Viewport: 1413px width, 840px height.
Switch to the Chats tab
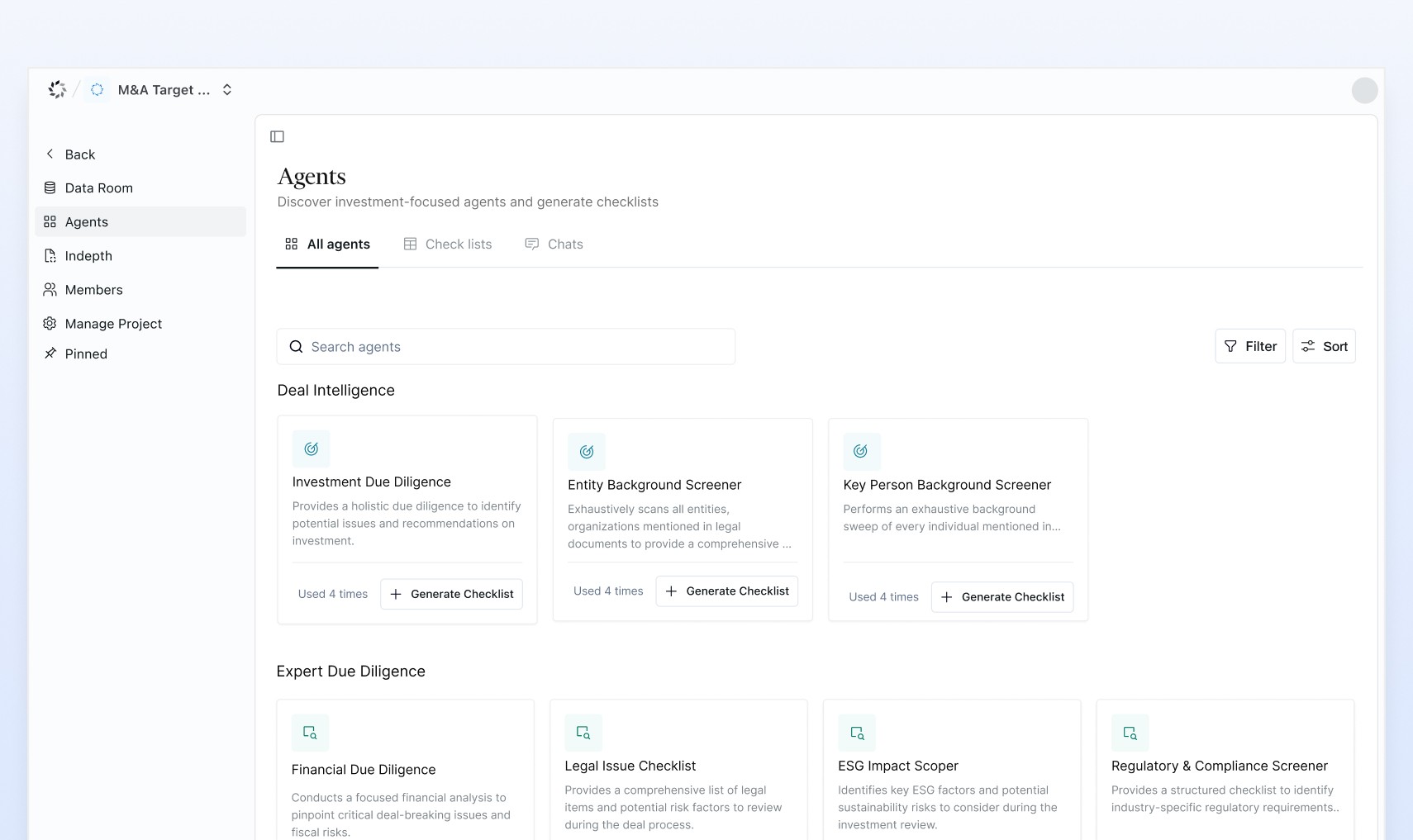point(554,244)
